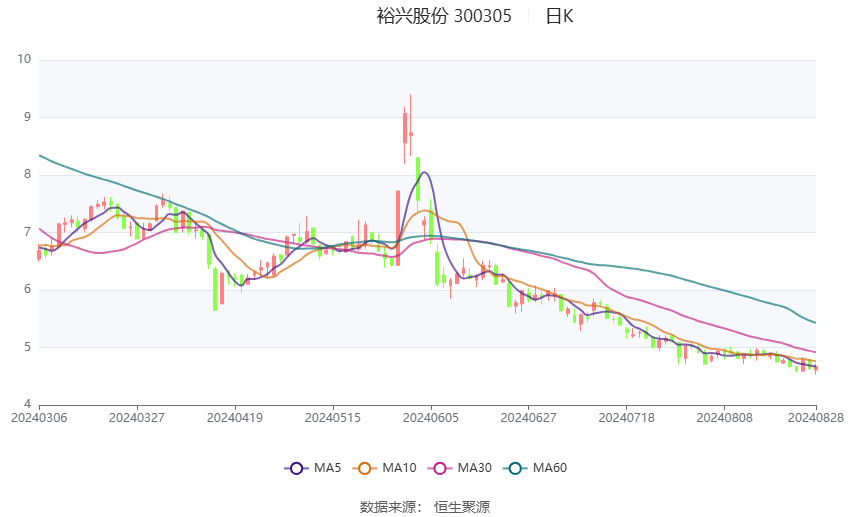Viewport: 850px width, 517px height.
Task: Click the 数据来源 label
Action: point(388,507)
